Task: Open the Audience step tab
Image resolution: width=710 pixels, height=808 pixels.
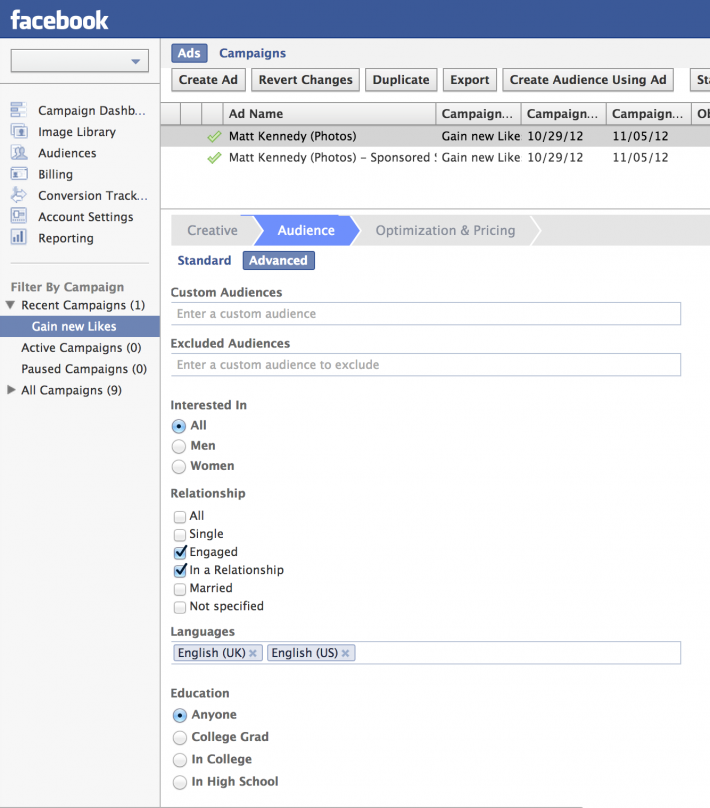Action: tap(306, 230)
